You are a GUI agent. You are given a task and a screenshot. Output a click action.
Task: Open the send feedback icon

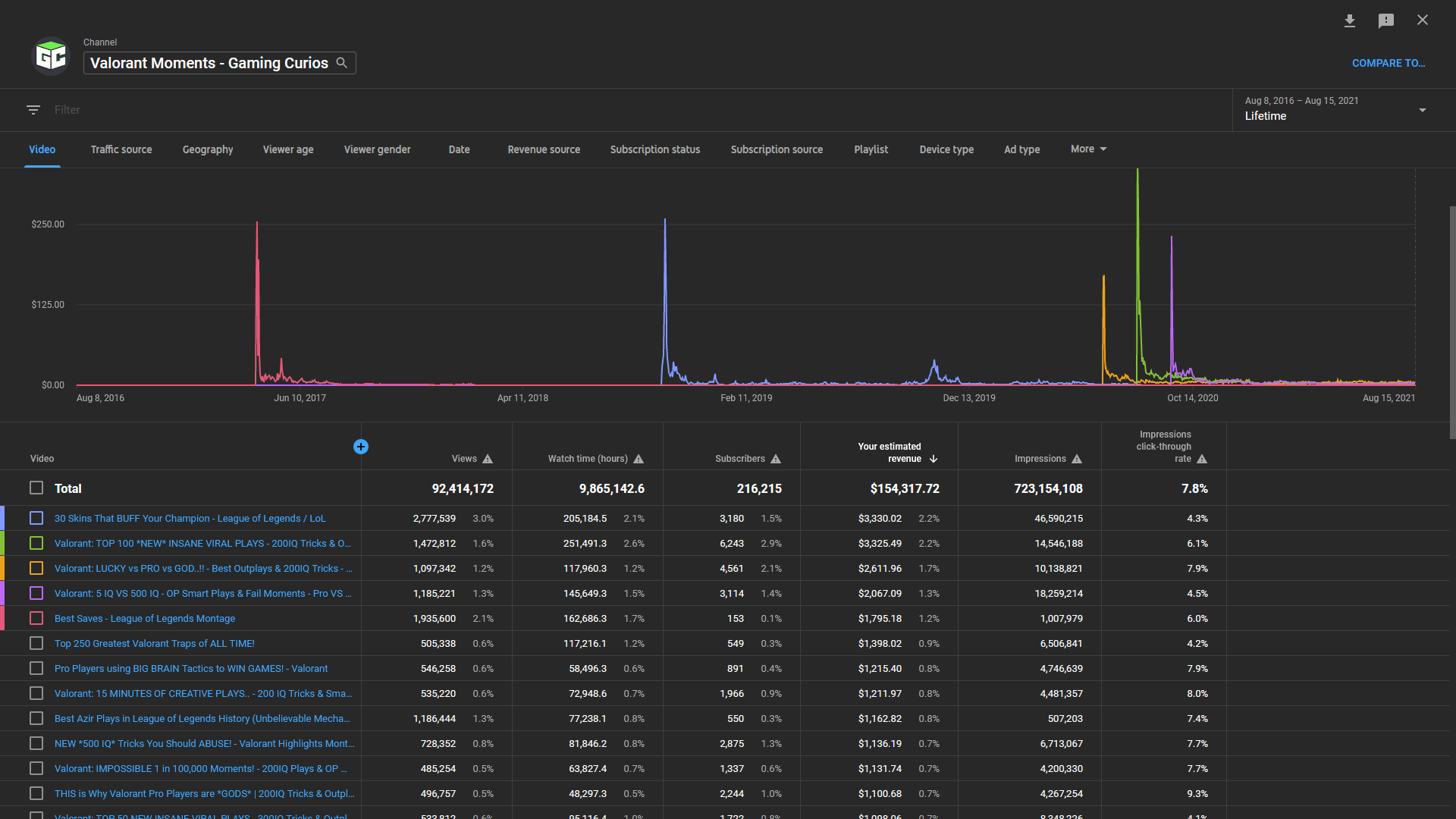(1386, 20)
